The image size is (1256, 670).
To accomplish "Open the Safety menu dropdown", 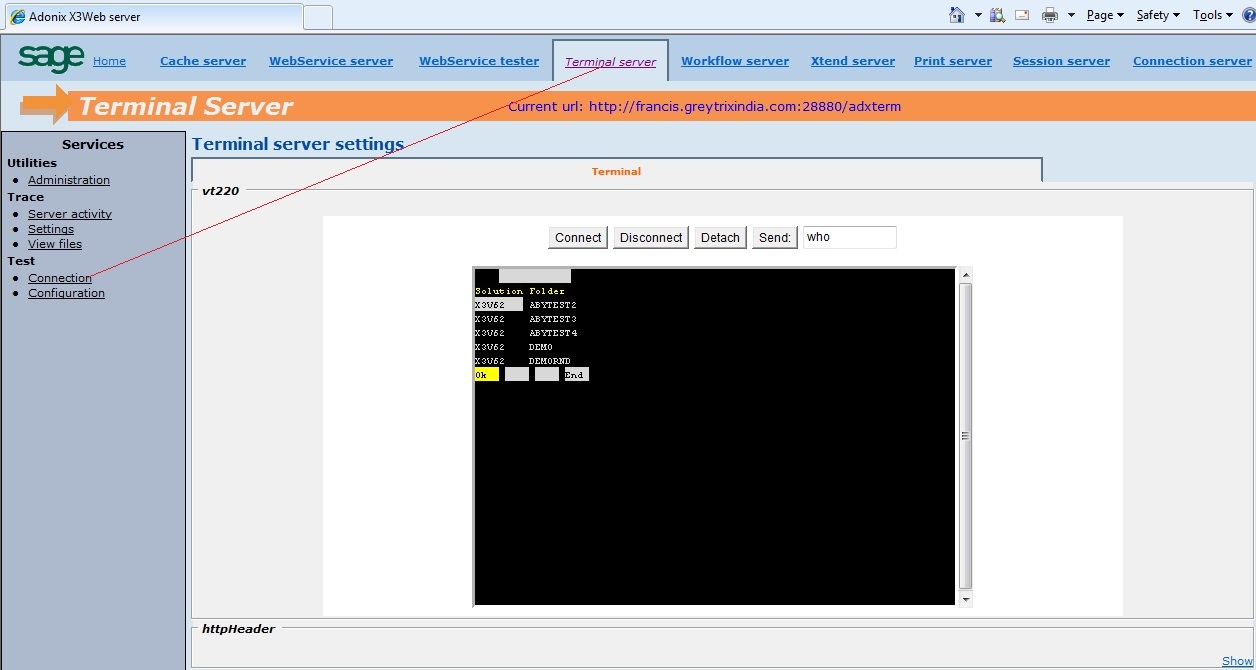I will 1158,15.
